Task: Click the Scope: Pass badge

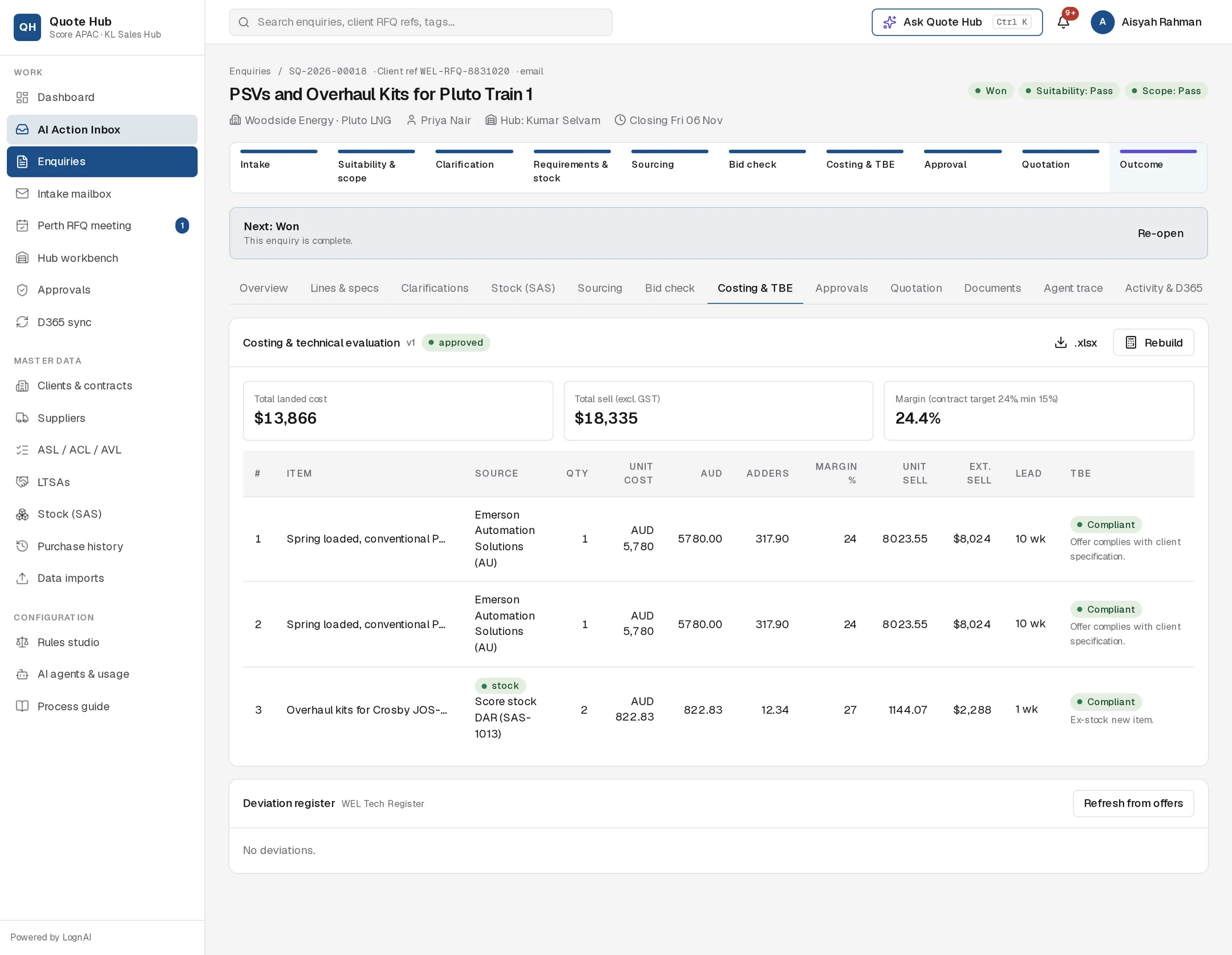Action: click(1166, 91)
